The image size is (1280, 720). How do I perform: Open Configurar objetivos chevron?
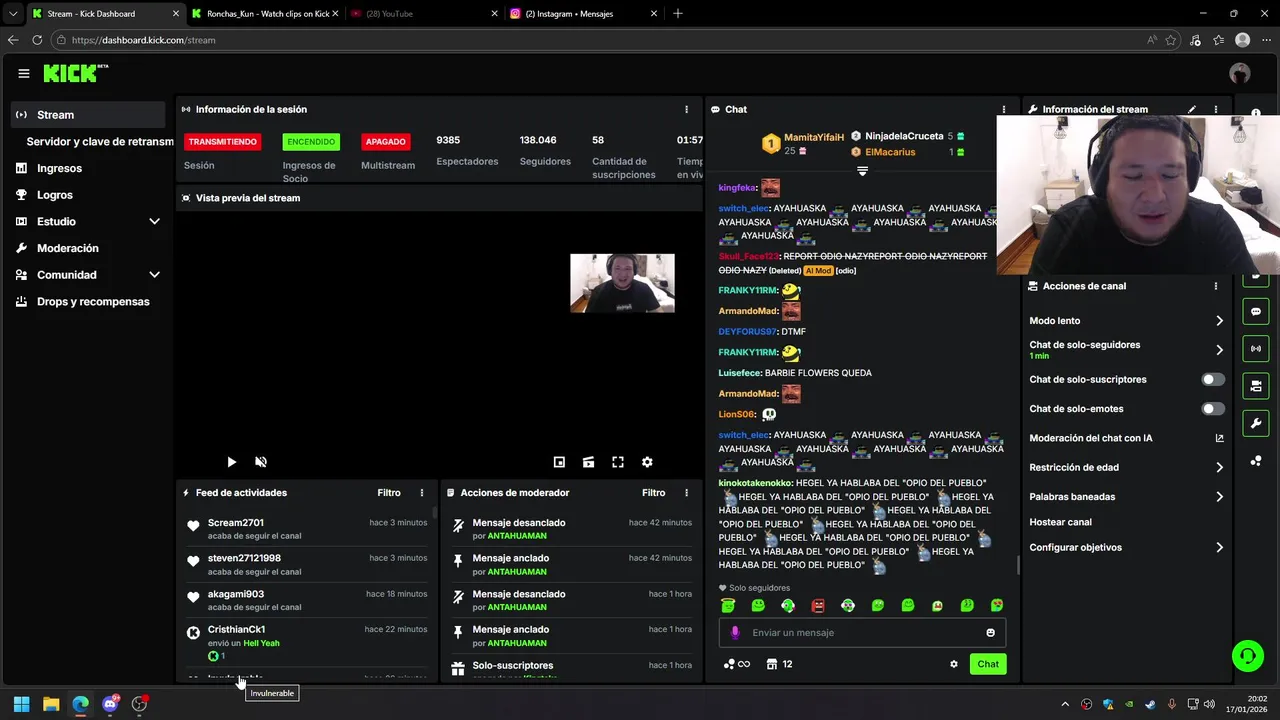coord(1219,548)
